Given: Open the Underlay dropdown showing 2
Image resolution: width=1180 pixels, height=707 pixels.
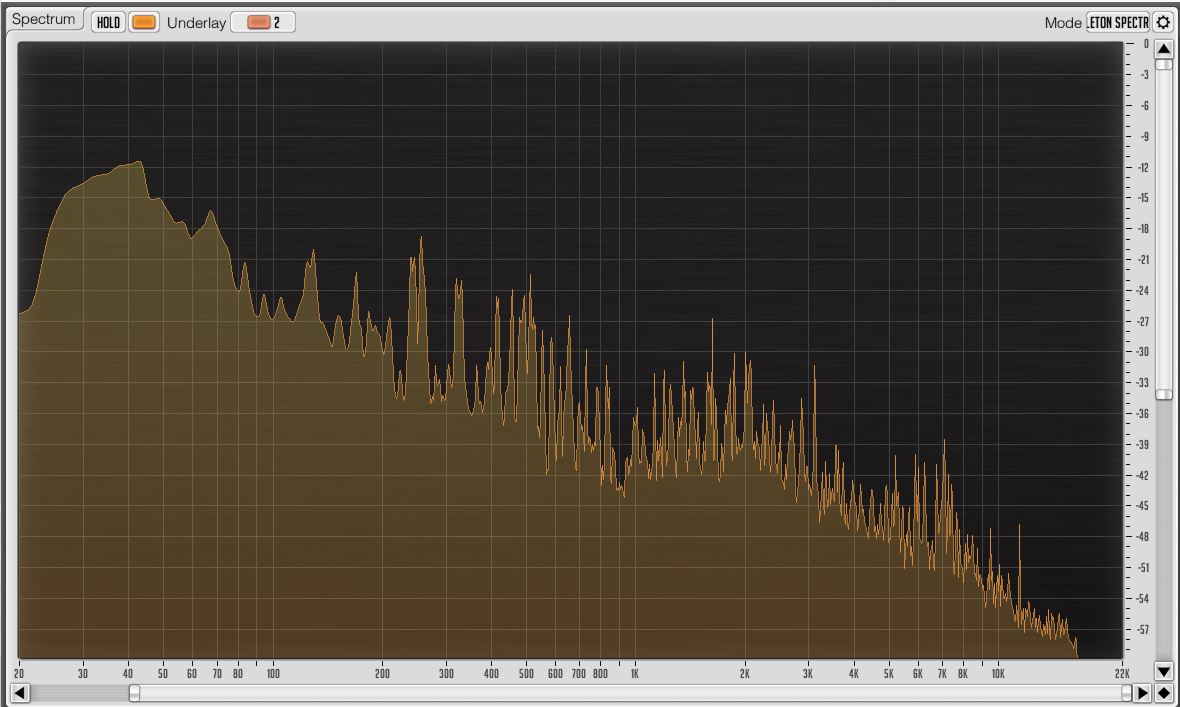Looking at the screenshot, I should click(x=263, y=22).
